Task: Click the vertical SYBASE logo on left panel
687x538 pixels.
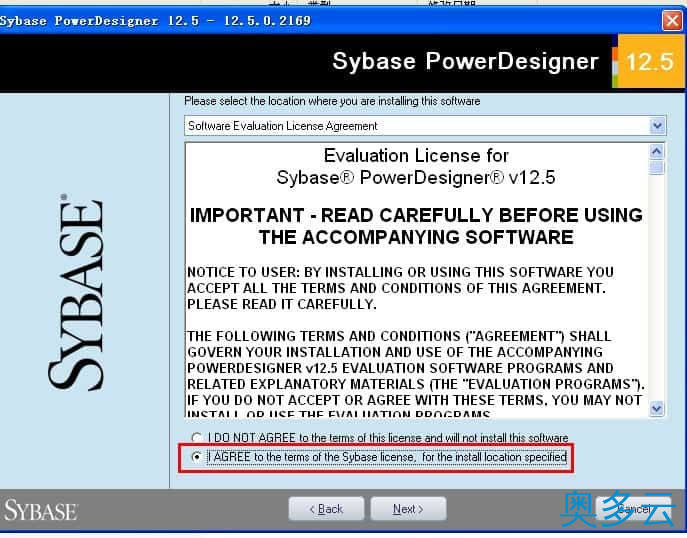Action: pyautogui.click(x=76, y=292)
